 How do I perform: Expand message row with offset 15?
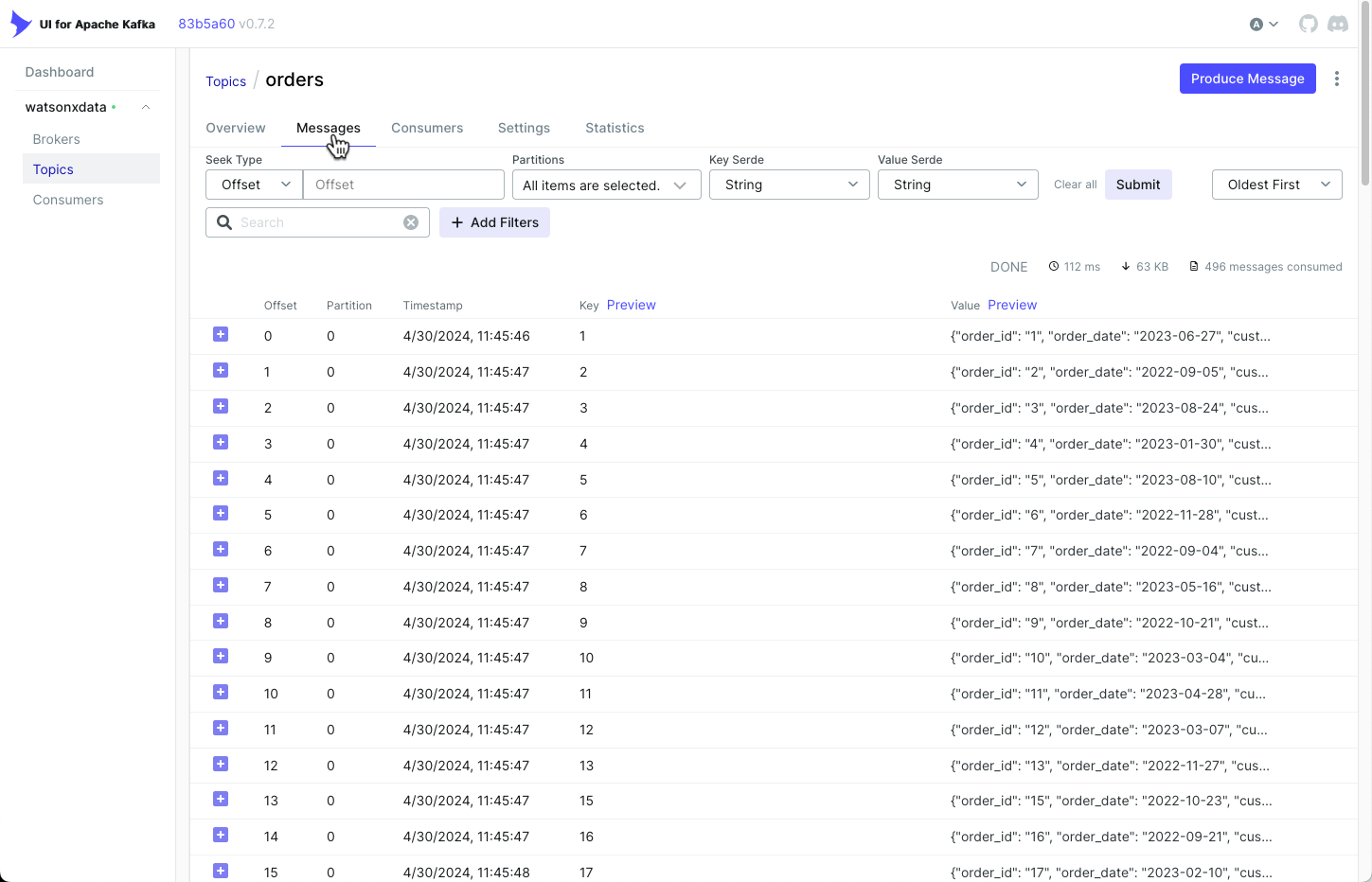221,871
